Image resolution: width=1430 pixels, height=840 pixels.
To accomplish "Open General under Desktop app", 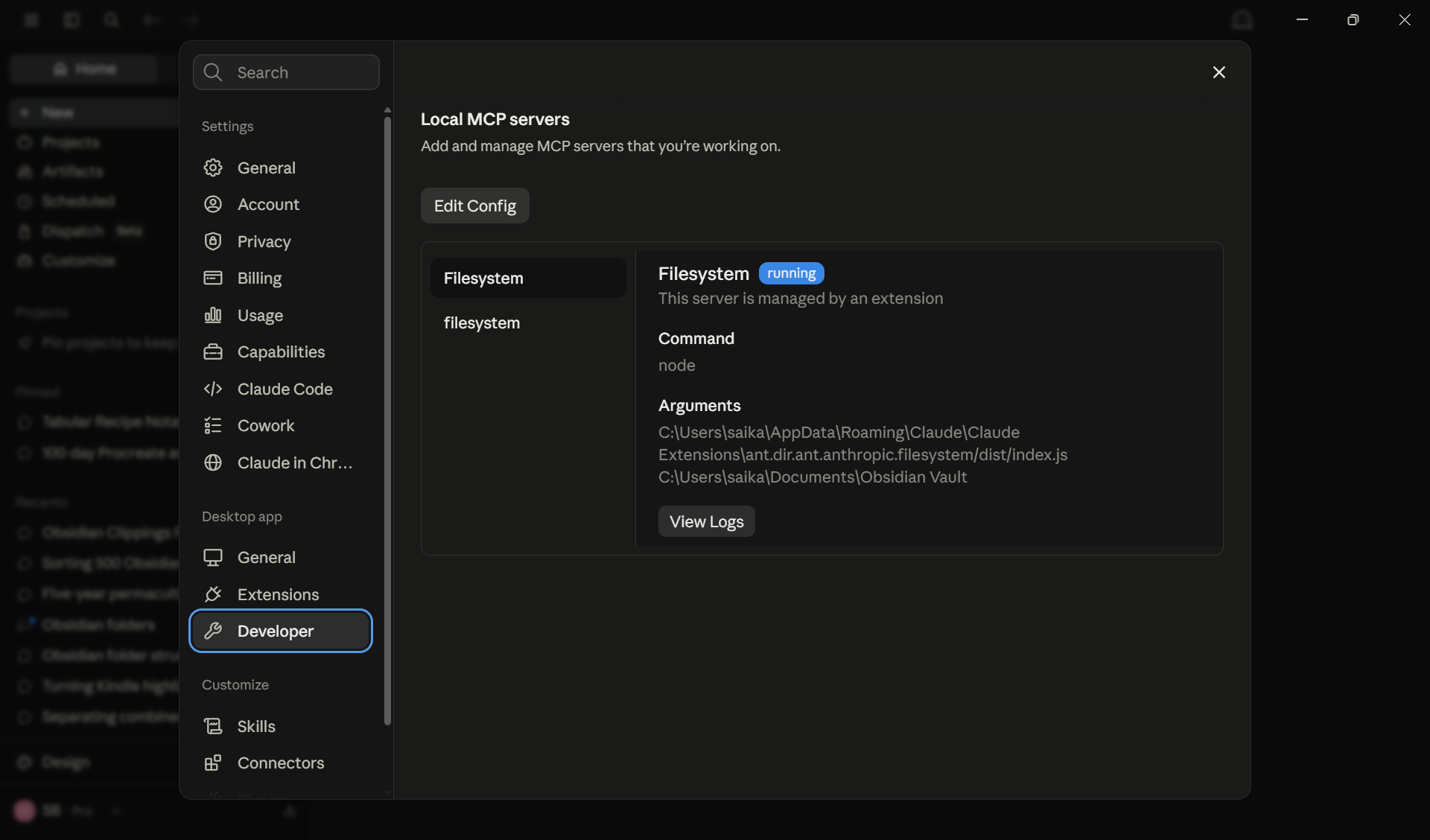I will coord(281,557).
